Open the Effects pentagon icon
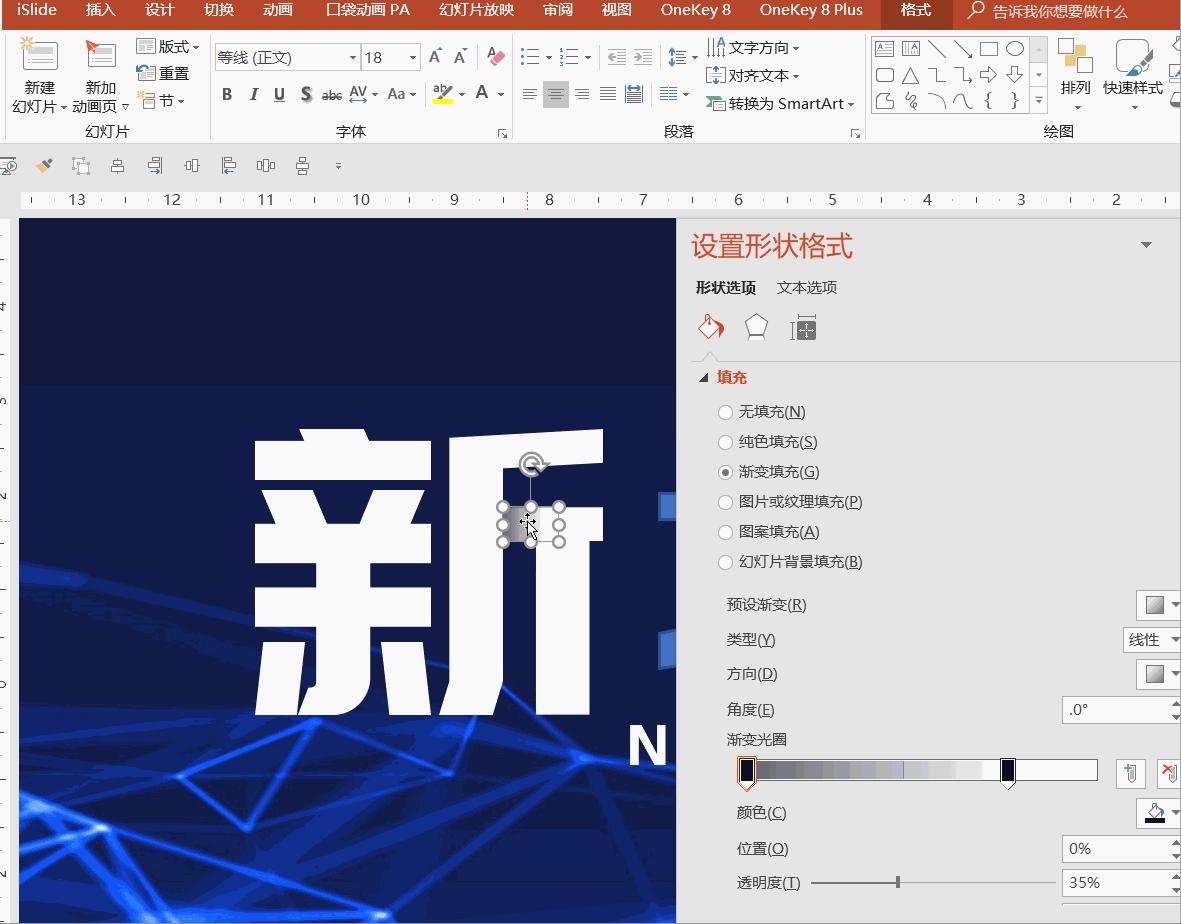This screenshot has width=1181, height=924. [755, 327]
